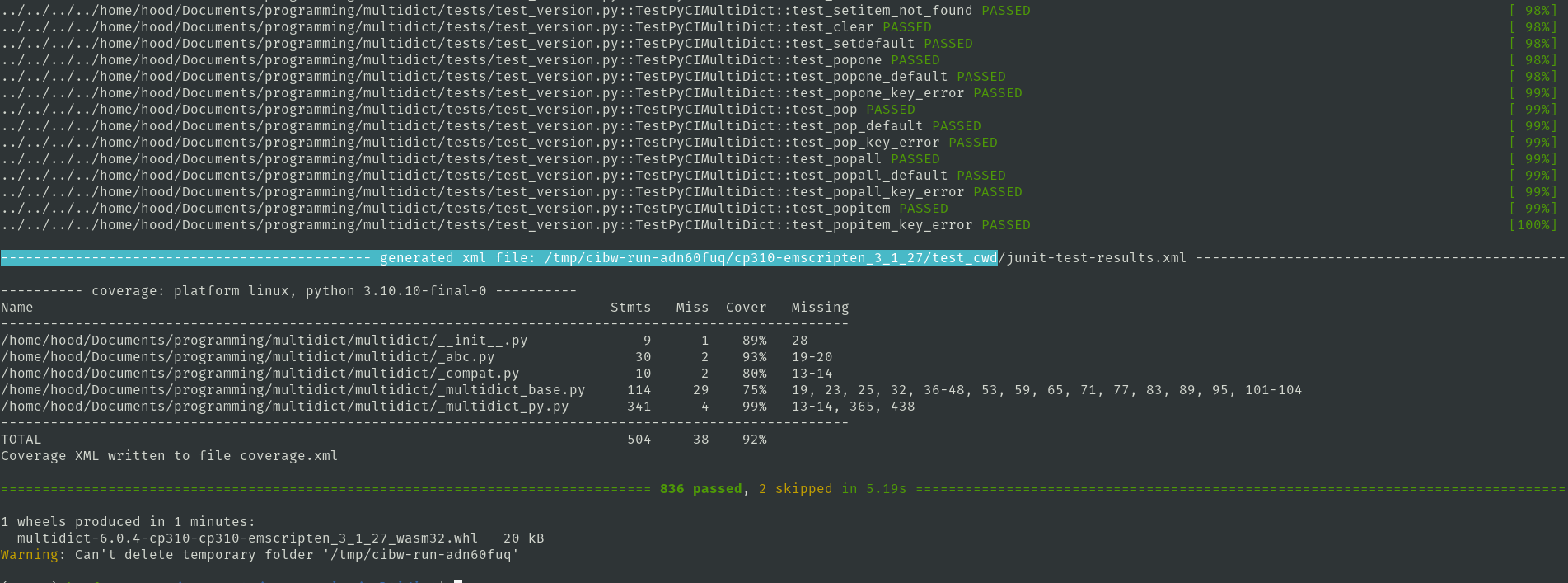
Task: Click the yellow Warning label
Action: click(x=30, y=555)
